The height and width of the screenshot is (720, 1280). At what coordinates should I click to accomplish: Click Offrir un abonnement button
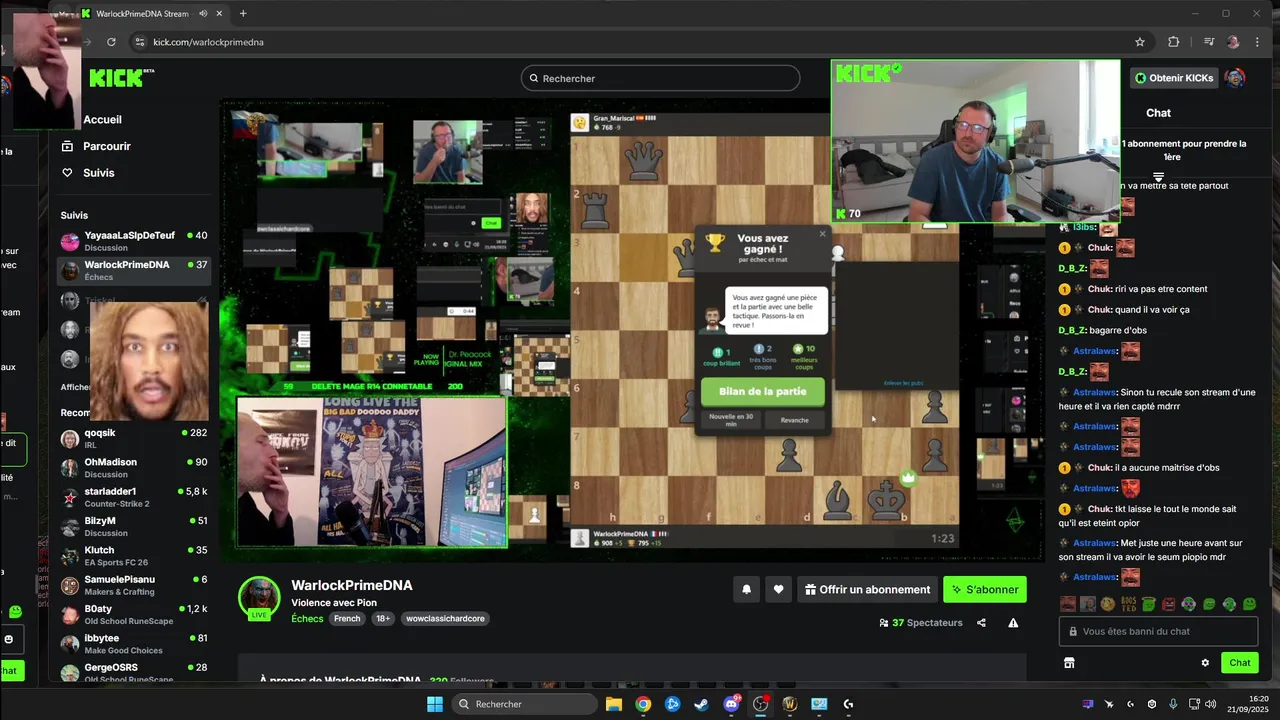(867, 590)
